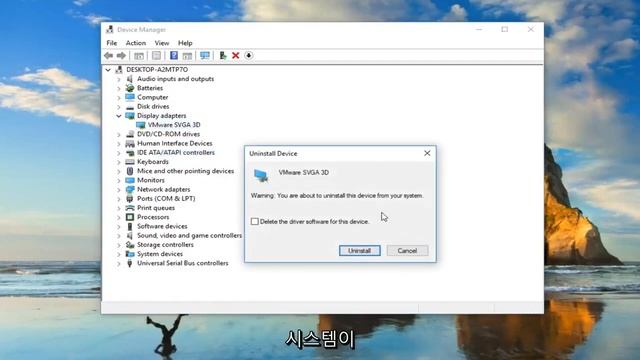Viewport: 640px width, 360px height.
Task: Open the File menu
Action: click(111, 43)
